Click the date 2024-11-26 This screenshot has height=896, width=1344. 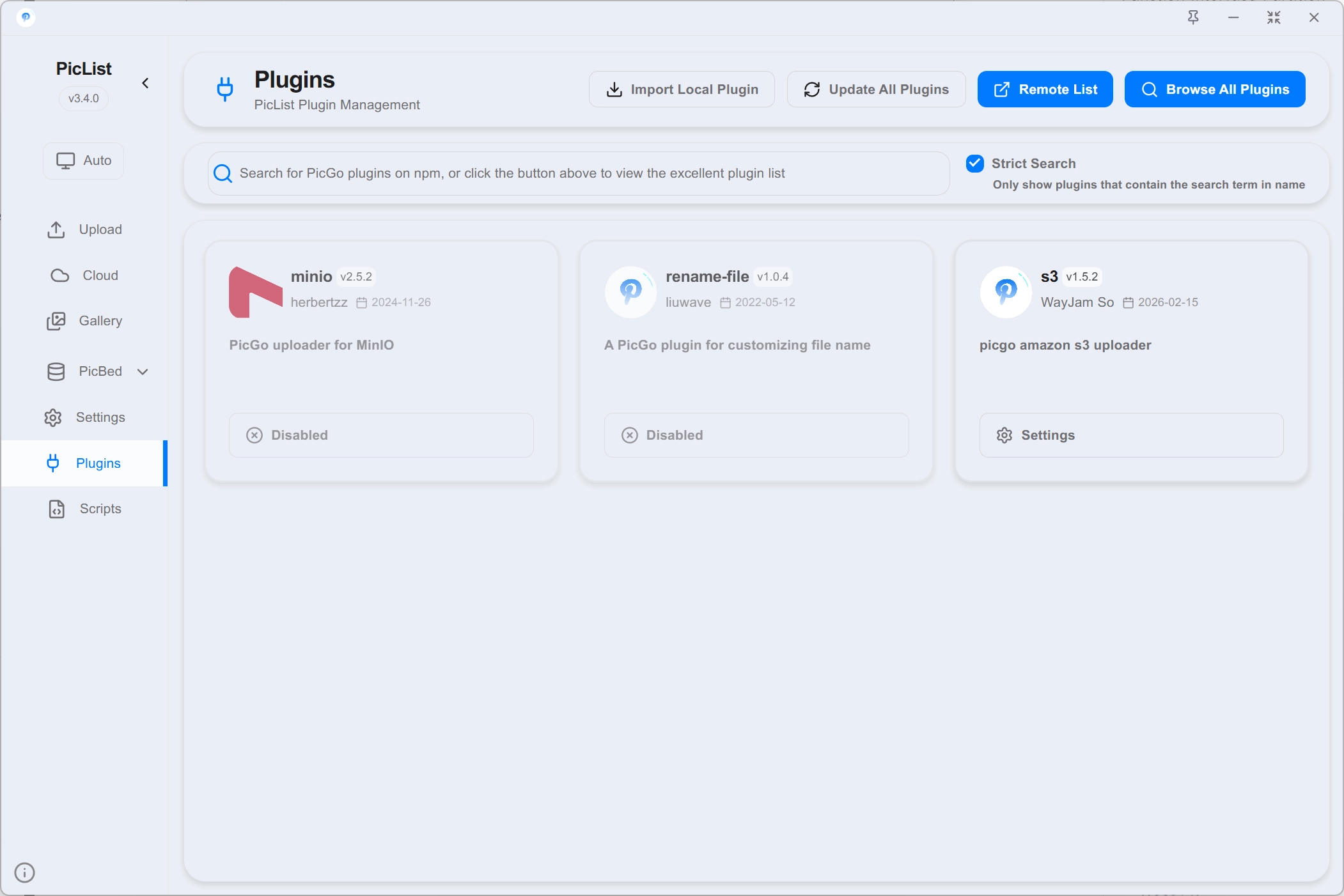[402, 302]
